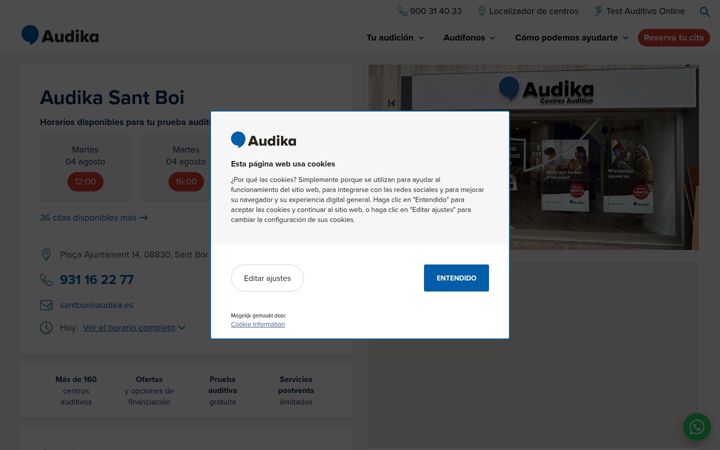Image resolution: width=720 pixels, height=450 pixels.
Task: Click the phone icon beside 900 31 40 33
Action: pyautogui.click(x=402, y=11)
